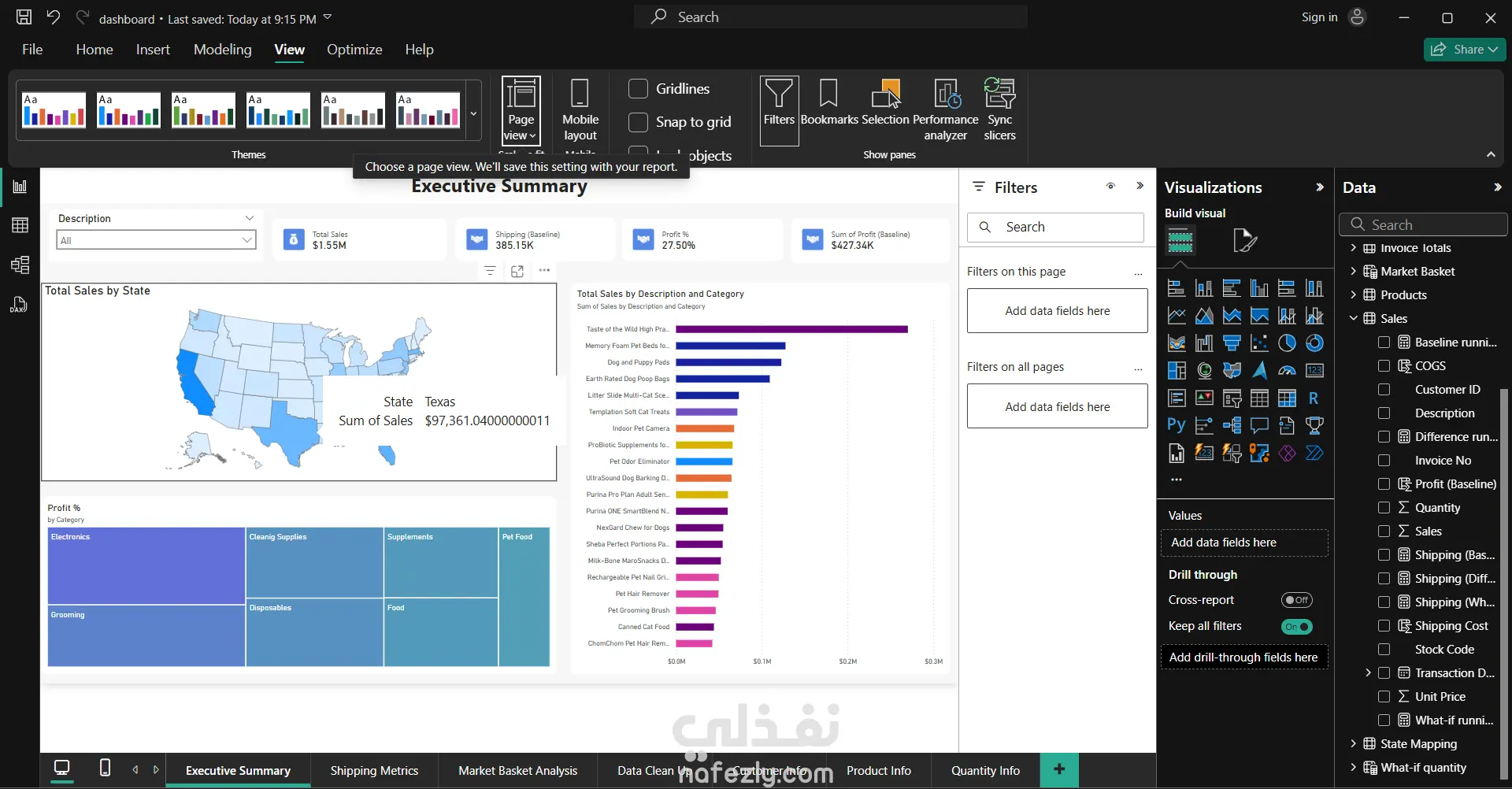Check the COGS field checkbox
The image size is (1512, 789).
pyautogui.click(x=1384, y=366)
